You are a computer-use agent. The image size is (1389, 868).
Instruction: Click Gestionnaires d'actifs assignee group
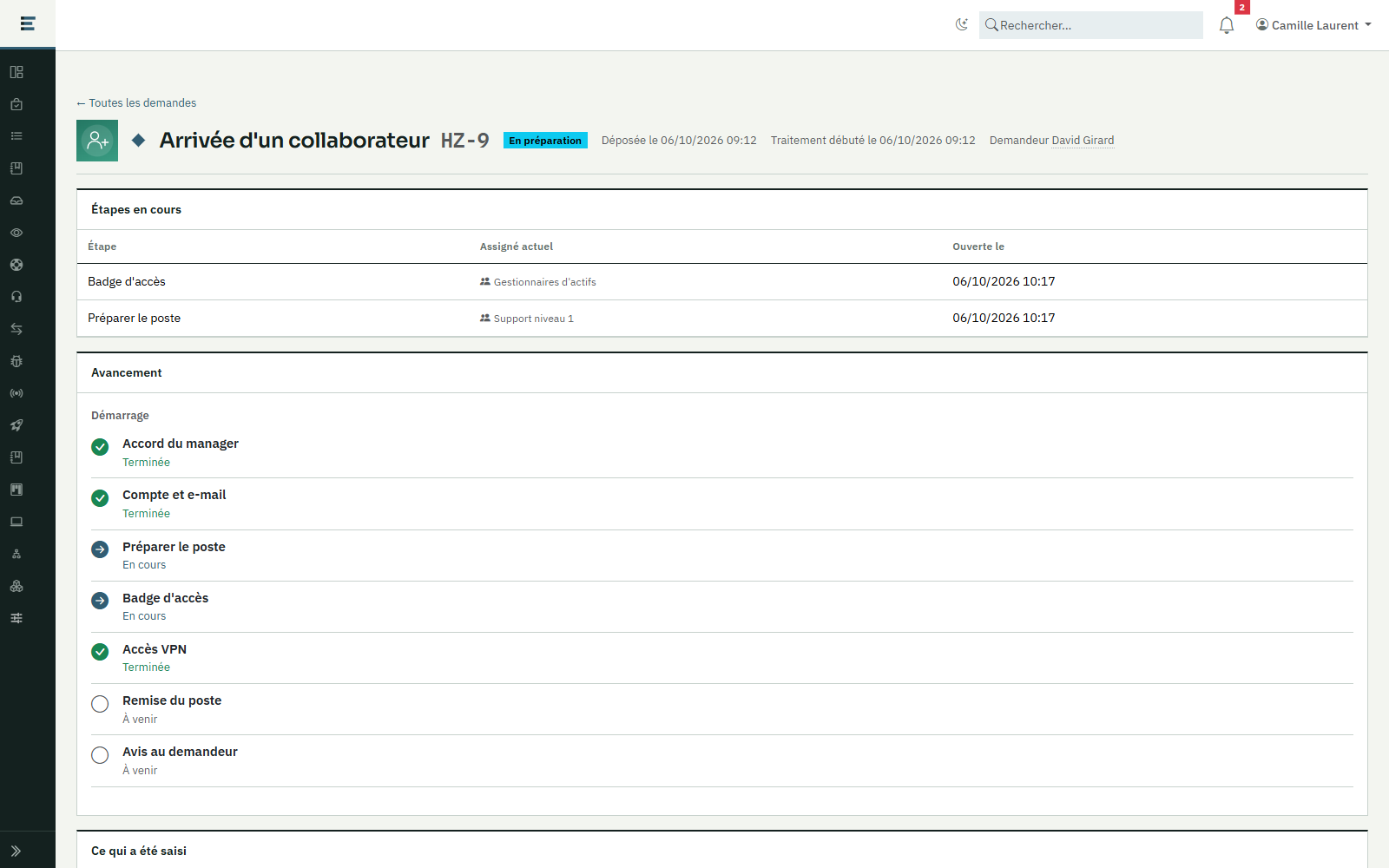[x=538, y=282]
